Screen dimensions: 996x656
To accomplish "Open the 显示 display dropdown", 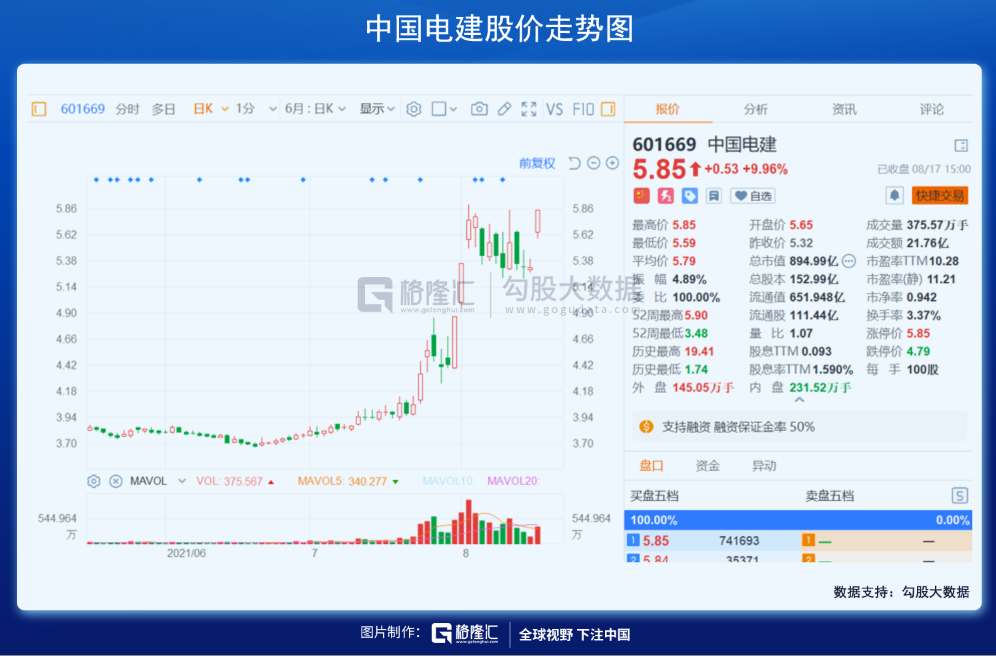I will [377, 109].
